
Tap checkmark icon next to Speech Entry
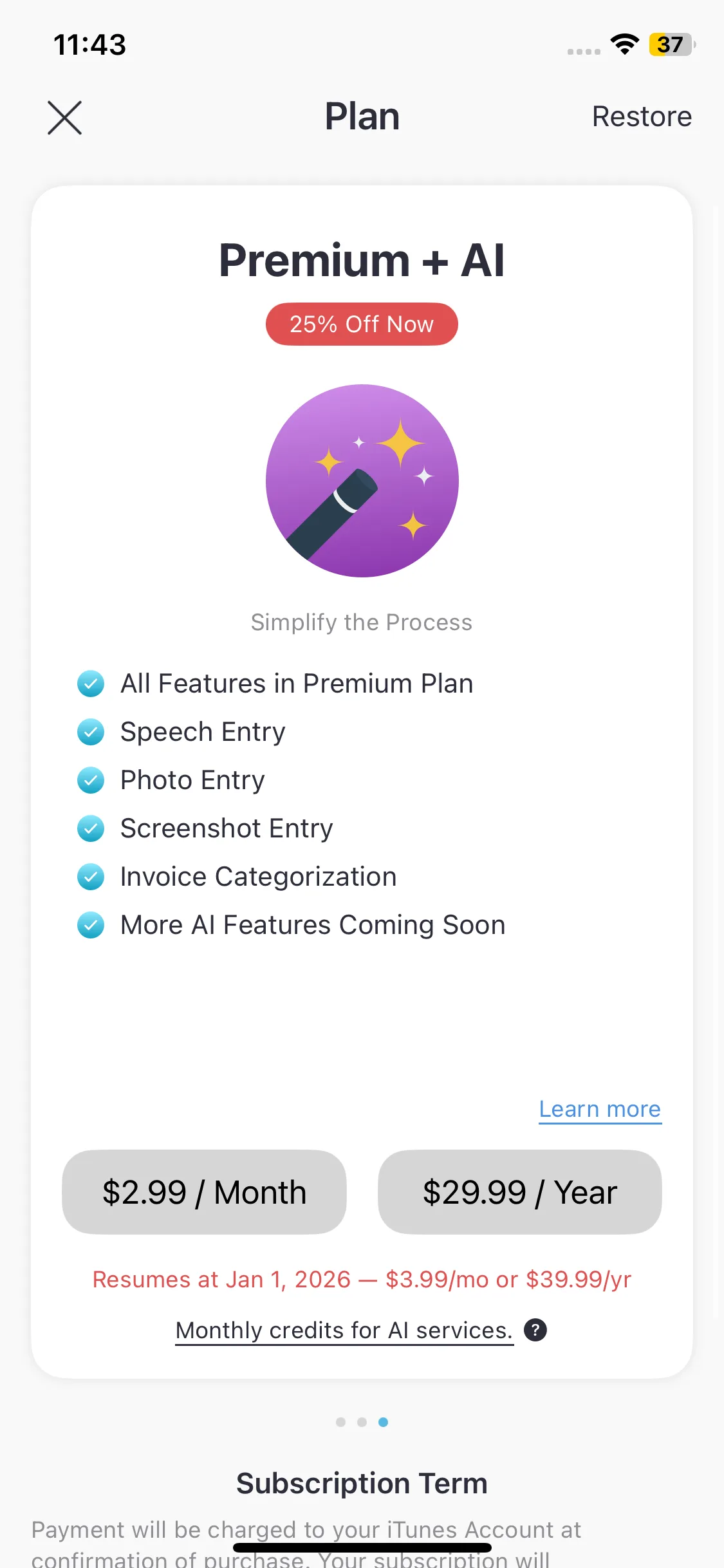91,732
